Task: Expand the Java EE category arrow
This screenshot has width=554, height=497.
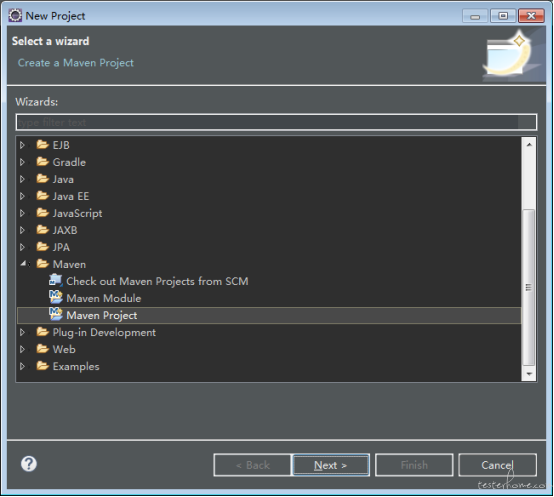Action: (x=22, y=196)
